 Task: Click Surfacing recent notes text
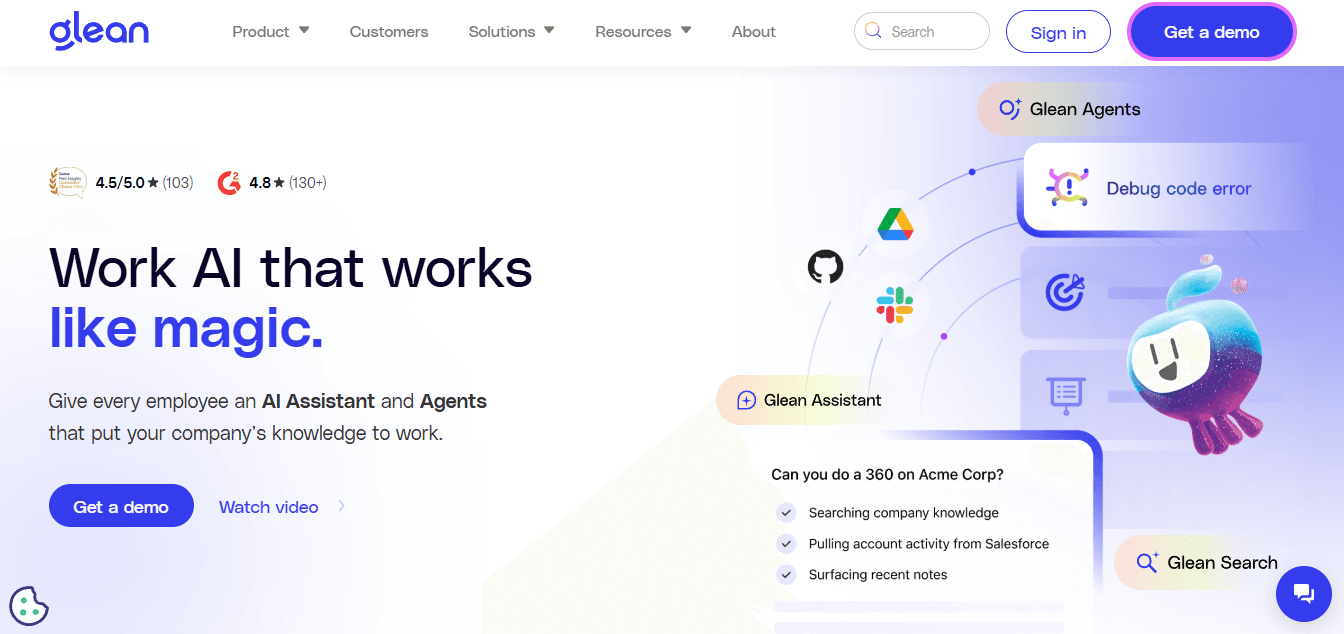(x=878, y=575)
